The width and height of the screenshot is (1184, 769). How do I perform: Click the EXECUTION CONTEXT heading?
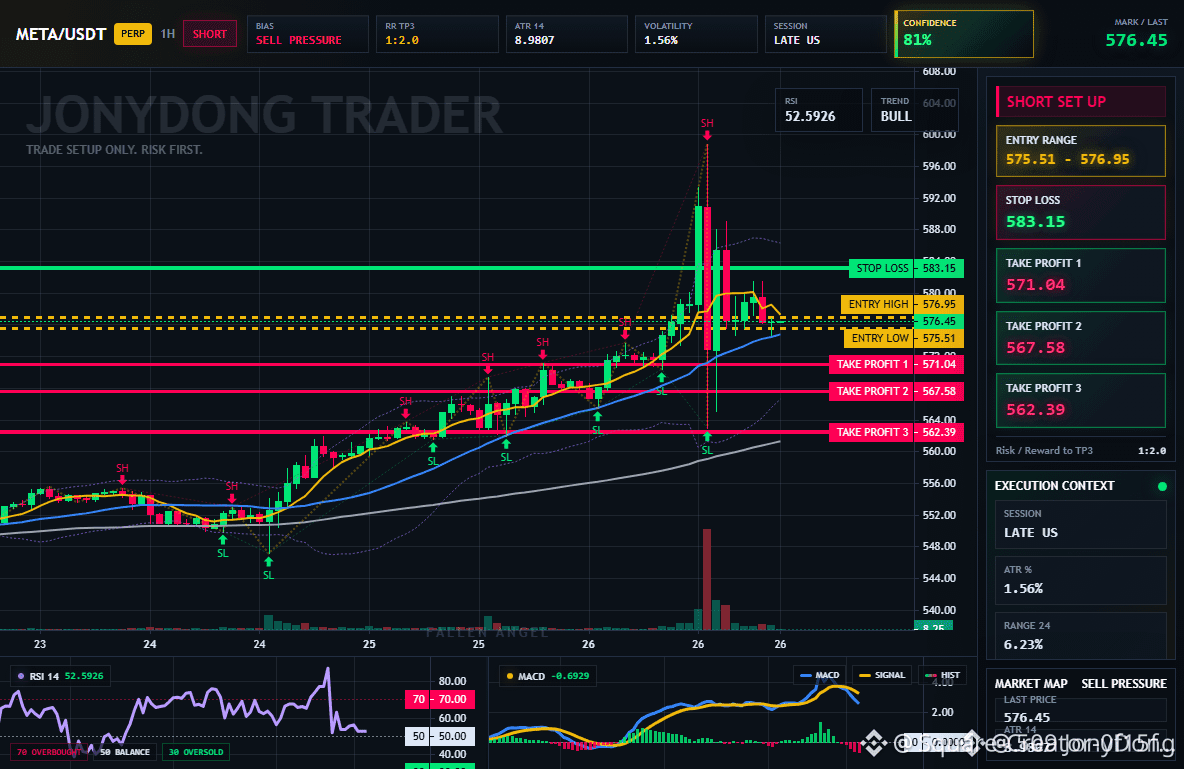click(1054, 486)
